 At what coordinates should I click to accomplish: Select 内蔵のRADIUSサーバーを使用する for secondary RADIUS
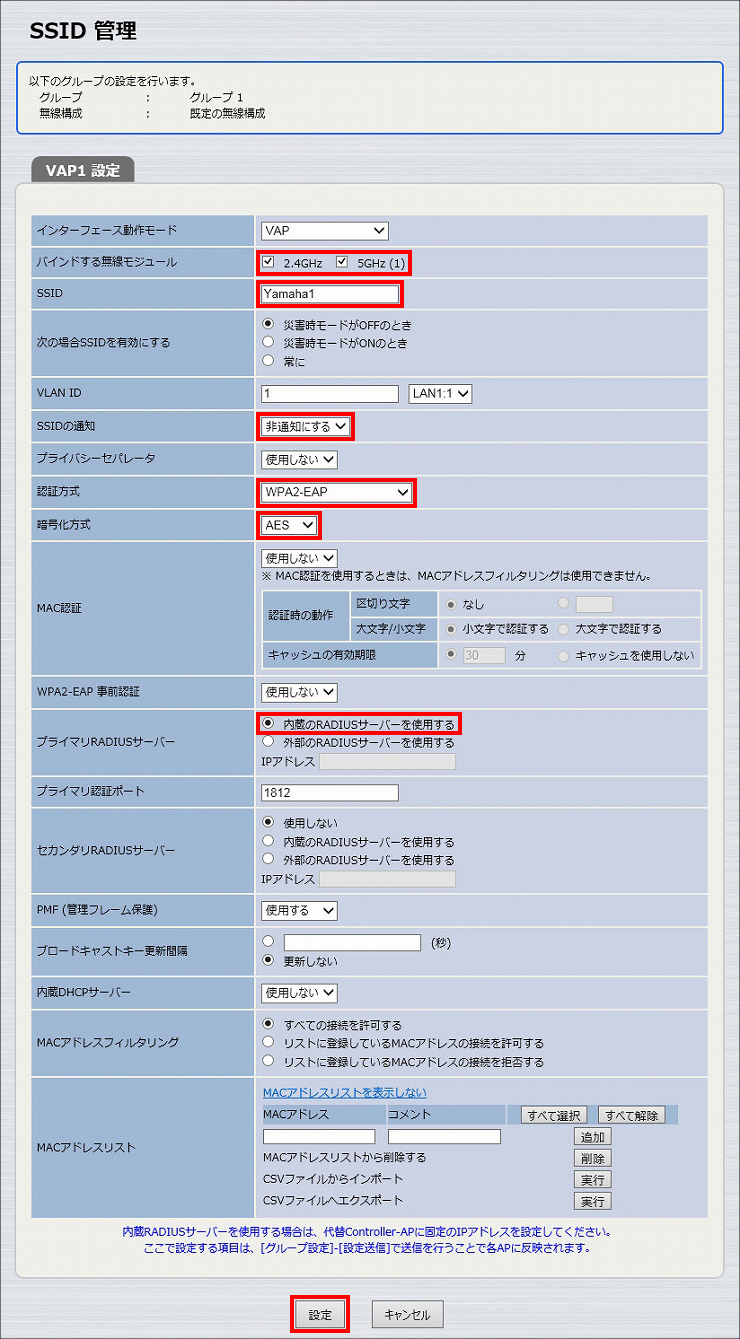coord(268,841)
